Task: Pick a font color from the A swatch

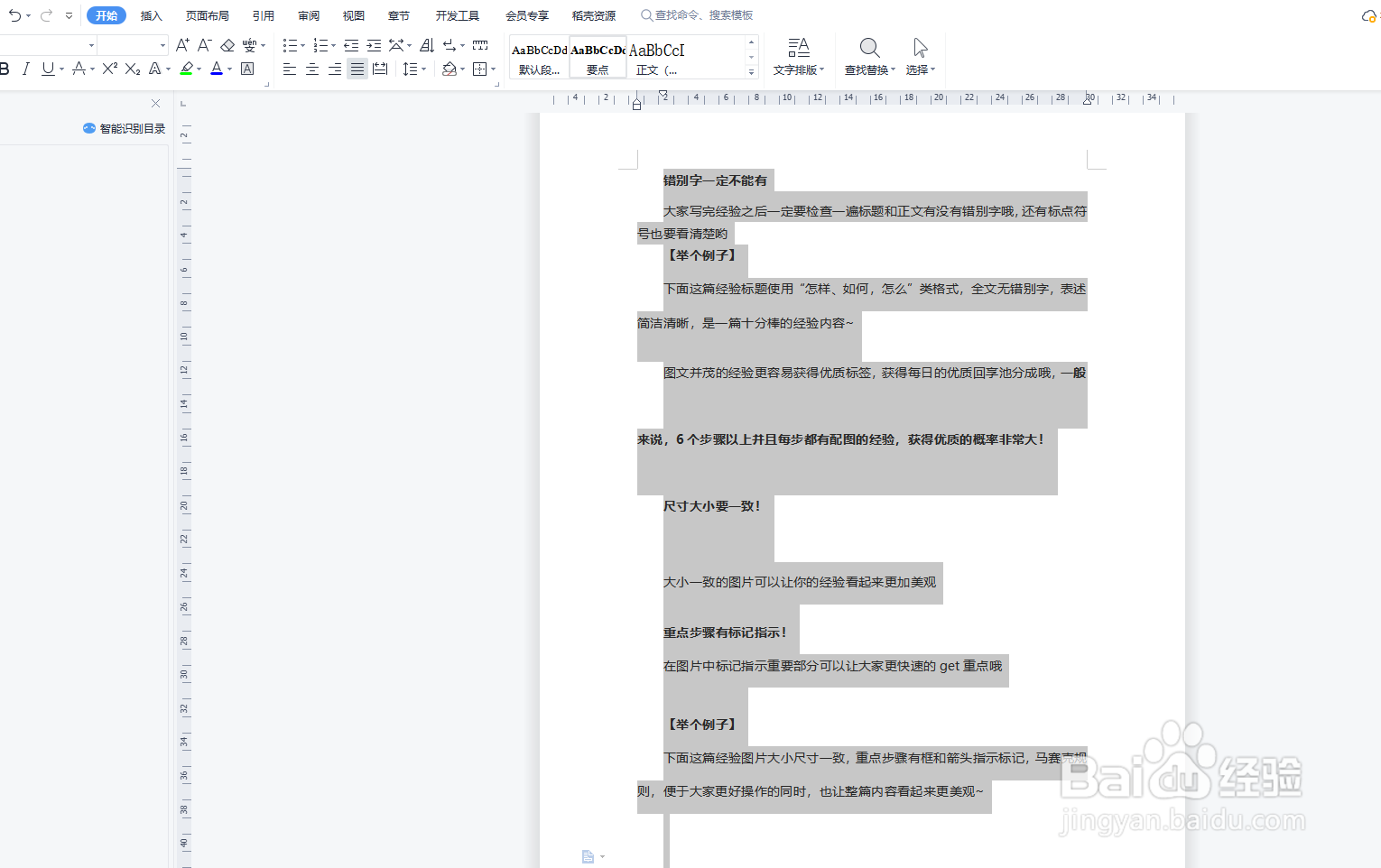Action: (x=217, y=69)
